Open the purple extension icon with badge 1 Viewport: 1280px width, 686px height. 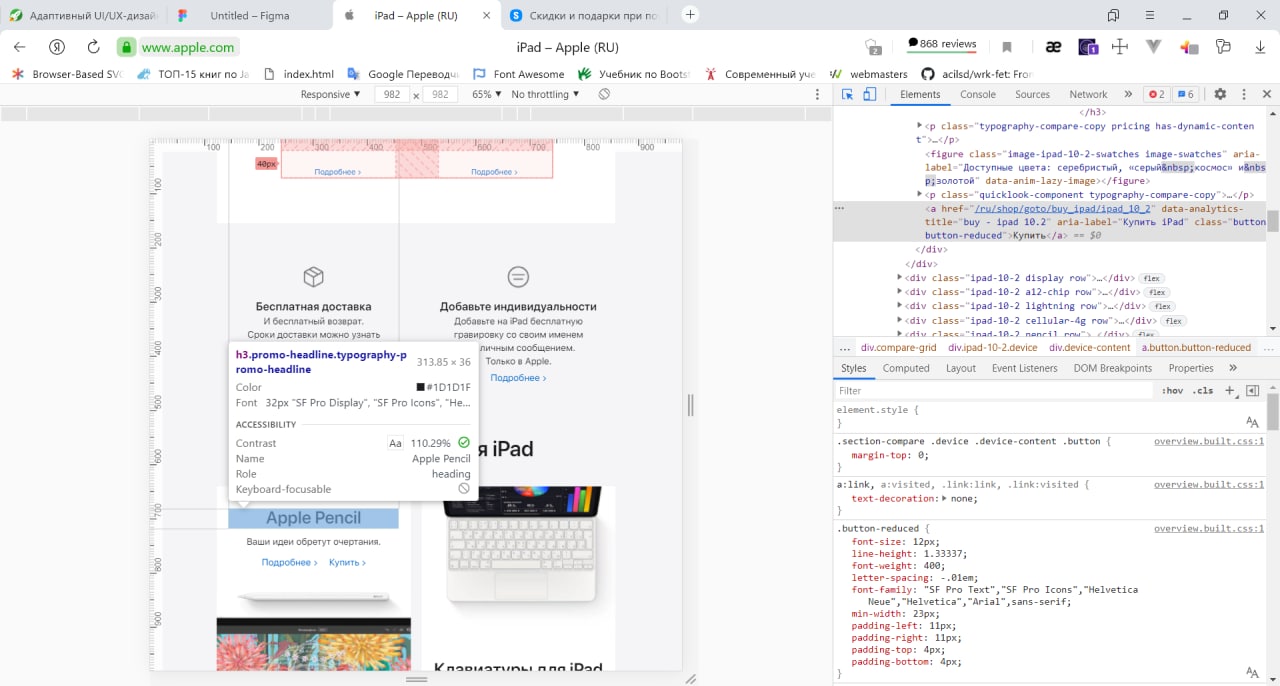tap(1088, 47)
